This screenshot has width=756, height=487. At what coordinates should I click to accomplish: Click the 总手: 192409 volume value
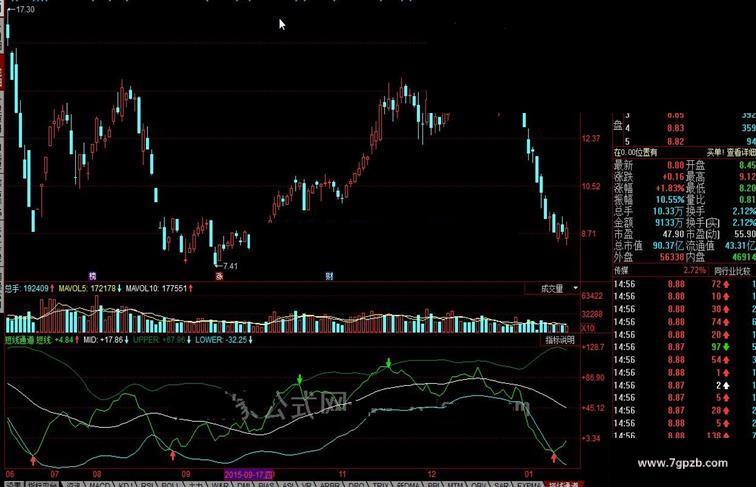29,289
